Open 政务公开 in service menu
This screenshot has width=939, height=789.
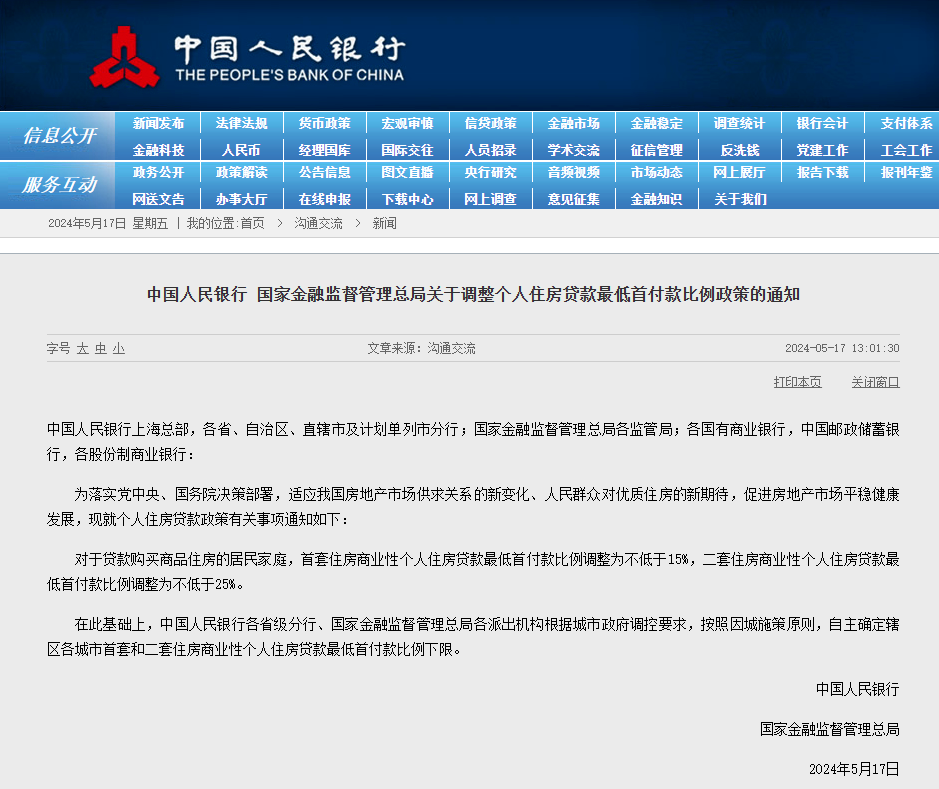point(158,172)
